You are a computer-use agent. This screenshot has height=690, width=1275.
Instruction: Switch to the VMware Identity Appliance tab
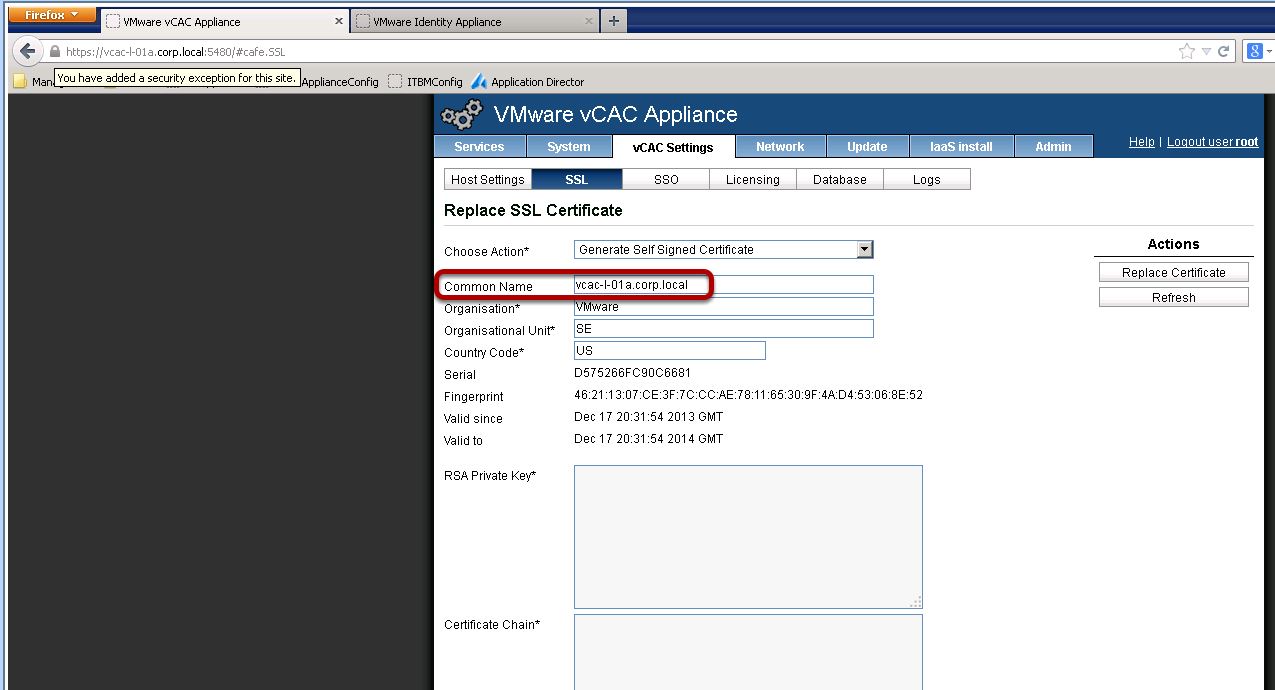[x=475, y=21]
